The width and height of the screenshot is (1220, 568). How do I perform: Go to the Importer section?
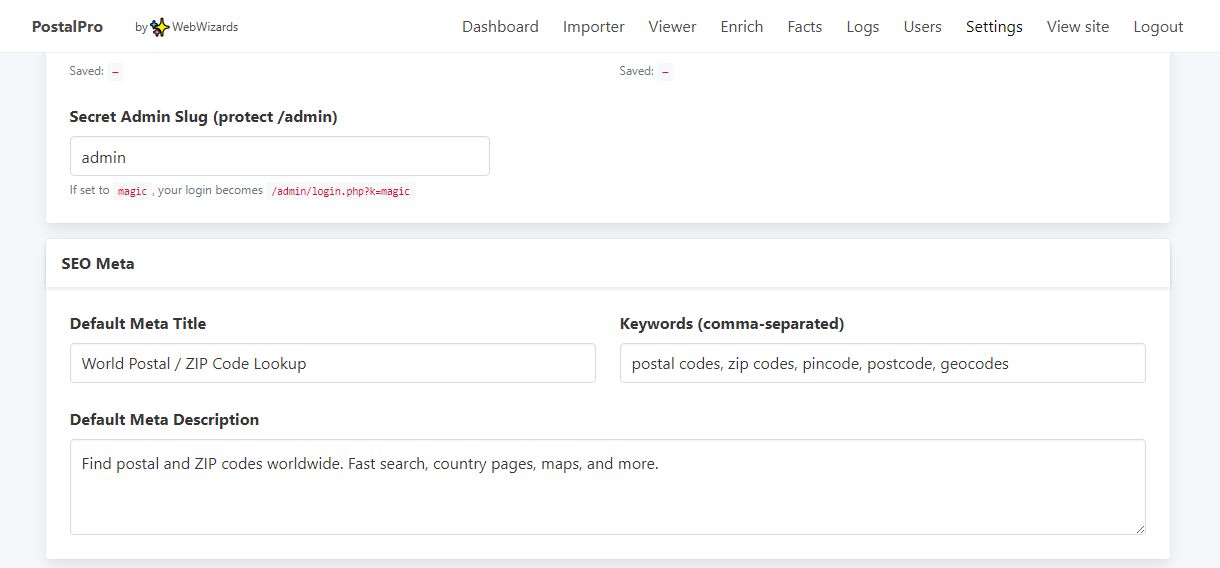click(x=593, y=27)
